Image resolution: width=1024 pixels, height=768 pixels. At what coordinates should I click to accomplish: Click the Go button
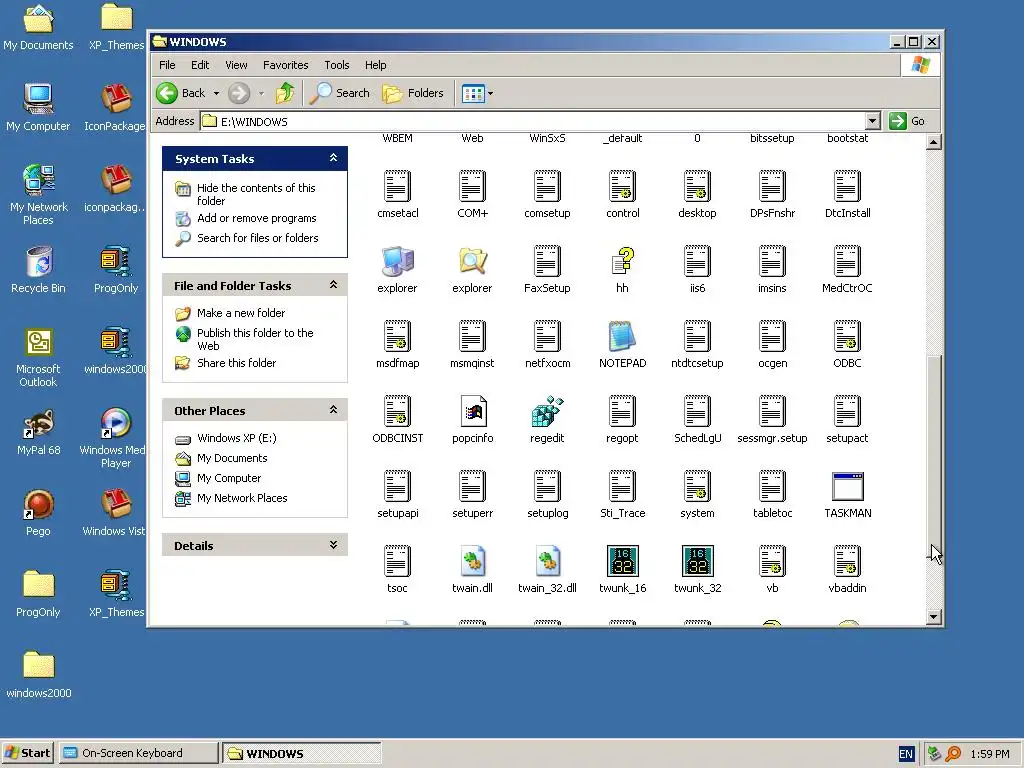[908, 121]
